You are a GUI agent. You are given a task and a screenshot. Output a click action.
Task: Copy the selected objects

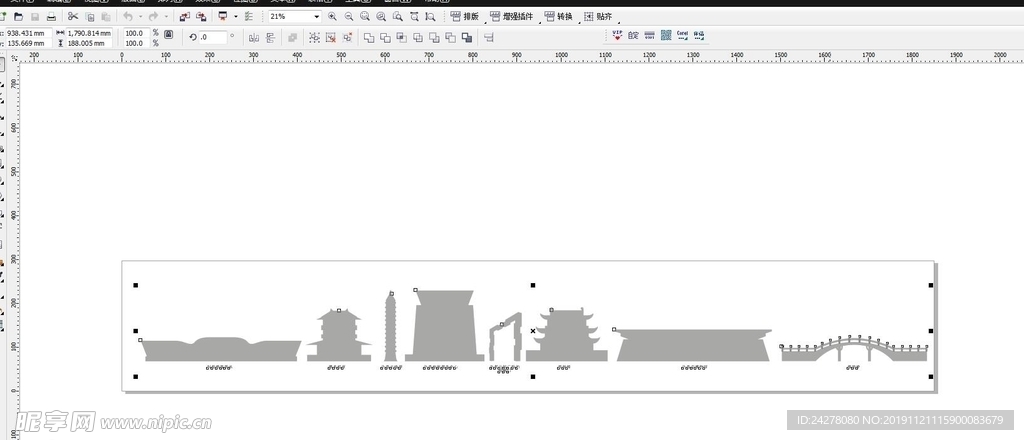(89, 16)
